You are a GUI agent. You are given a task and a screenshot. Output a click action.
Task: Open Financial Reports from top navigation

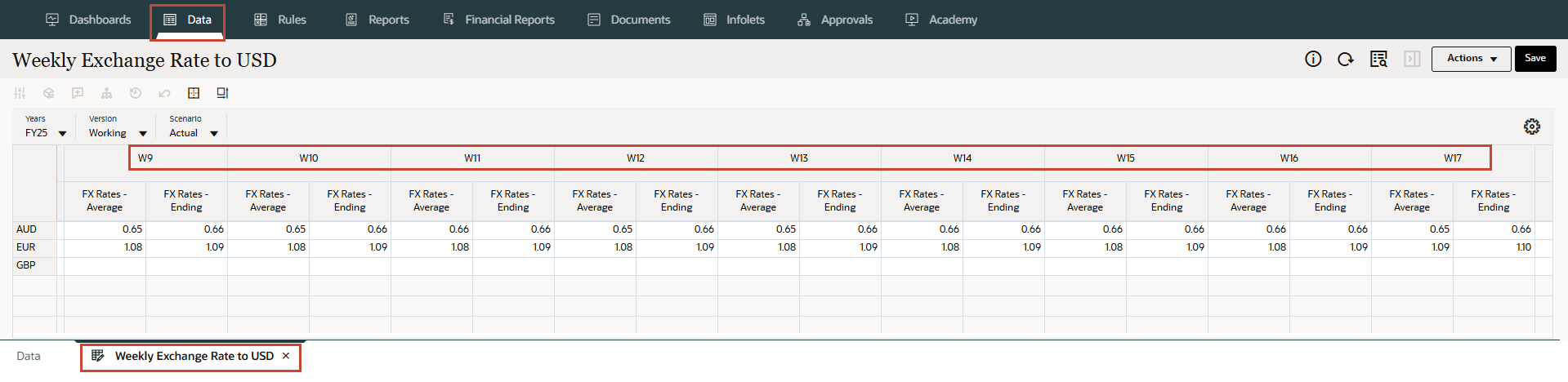pos(498,20)
